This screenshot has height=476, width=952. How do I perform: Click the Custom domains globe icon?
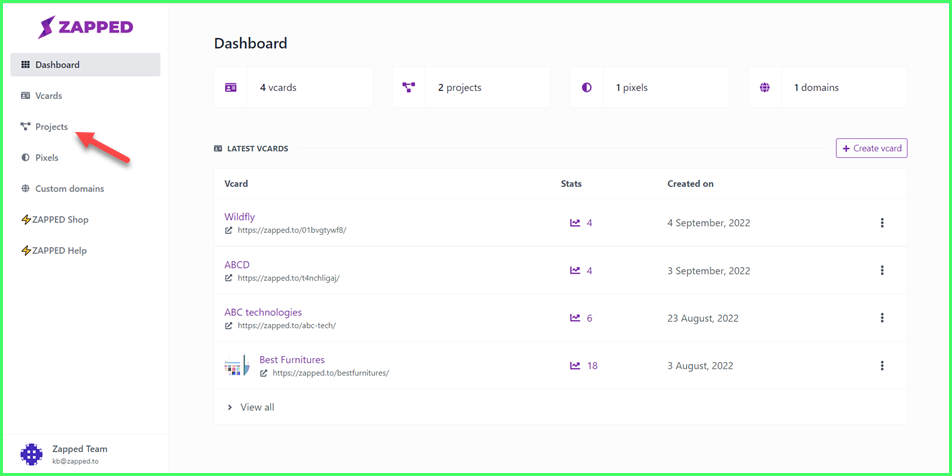(26, 188)
